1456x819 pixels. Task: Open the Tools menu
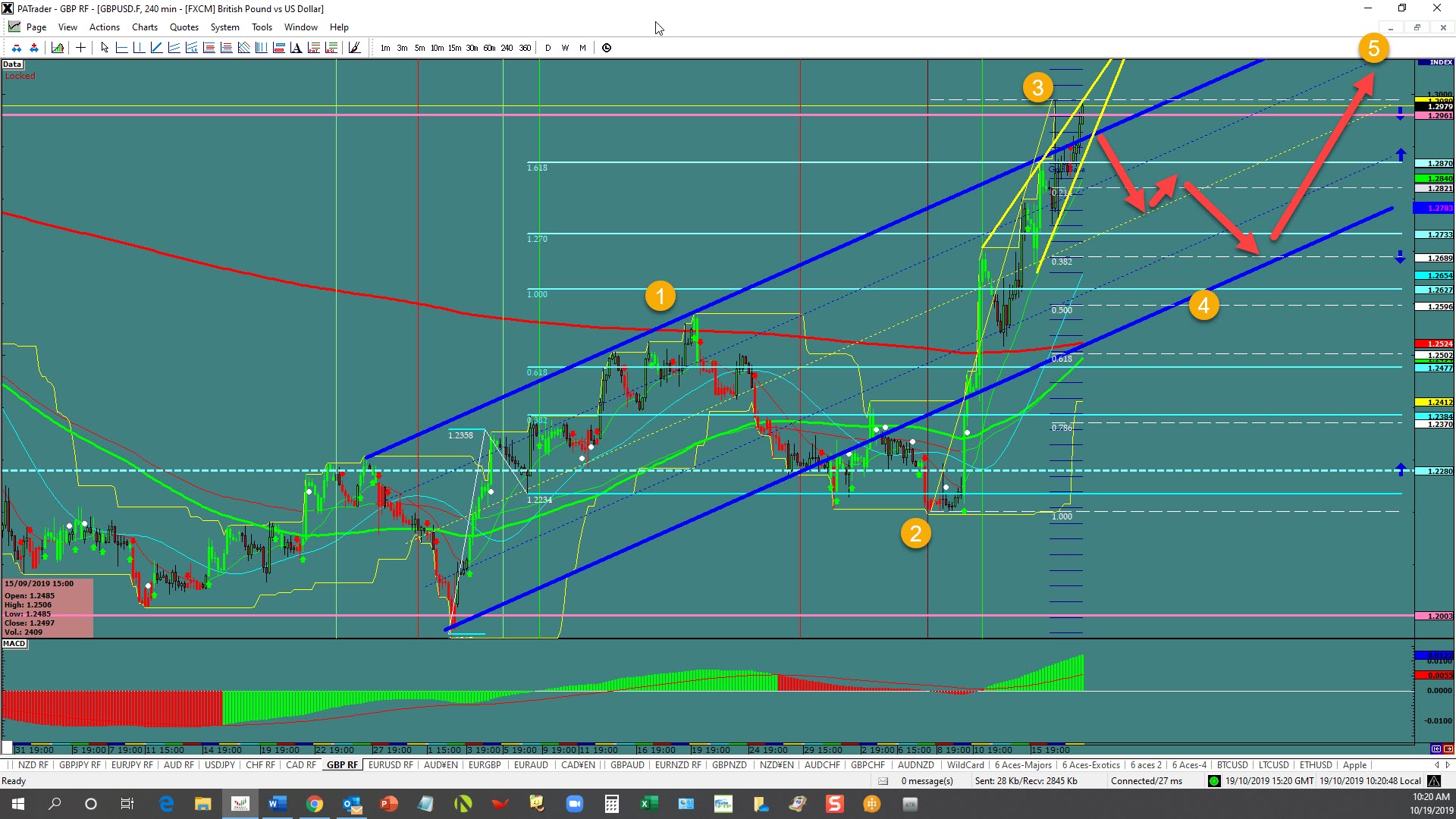click(262, 27)
